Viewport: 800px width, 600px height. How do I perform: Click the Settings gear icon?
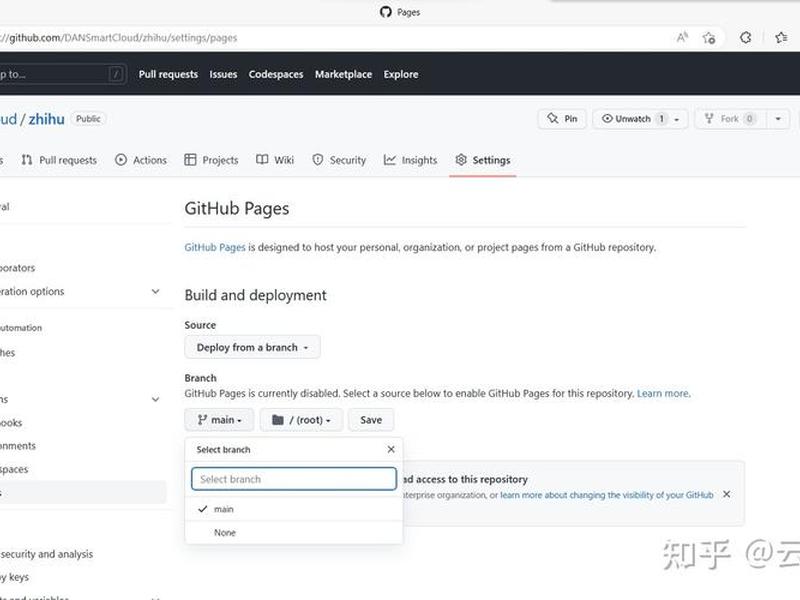coord(461,160)
